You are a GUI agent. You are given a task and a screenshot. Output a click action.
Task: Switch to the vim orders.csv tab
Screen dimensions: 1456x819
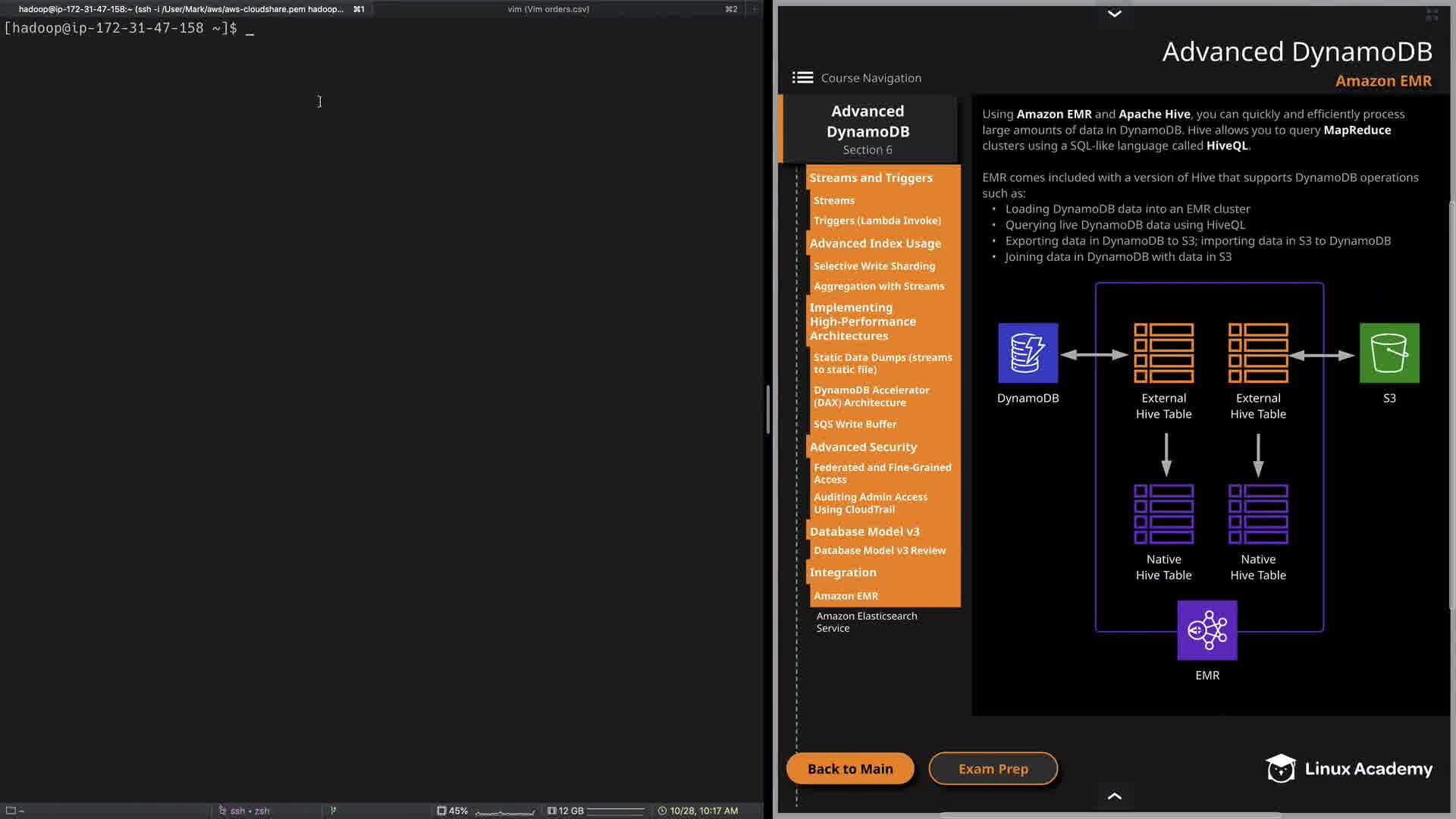[x=548, y=9]
